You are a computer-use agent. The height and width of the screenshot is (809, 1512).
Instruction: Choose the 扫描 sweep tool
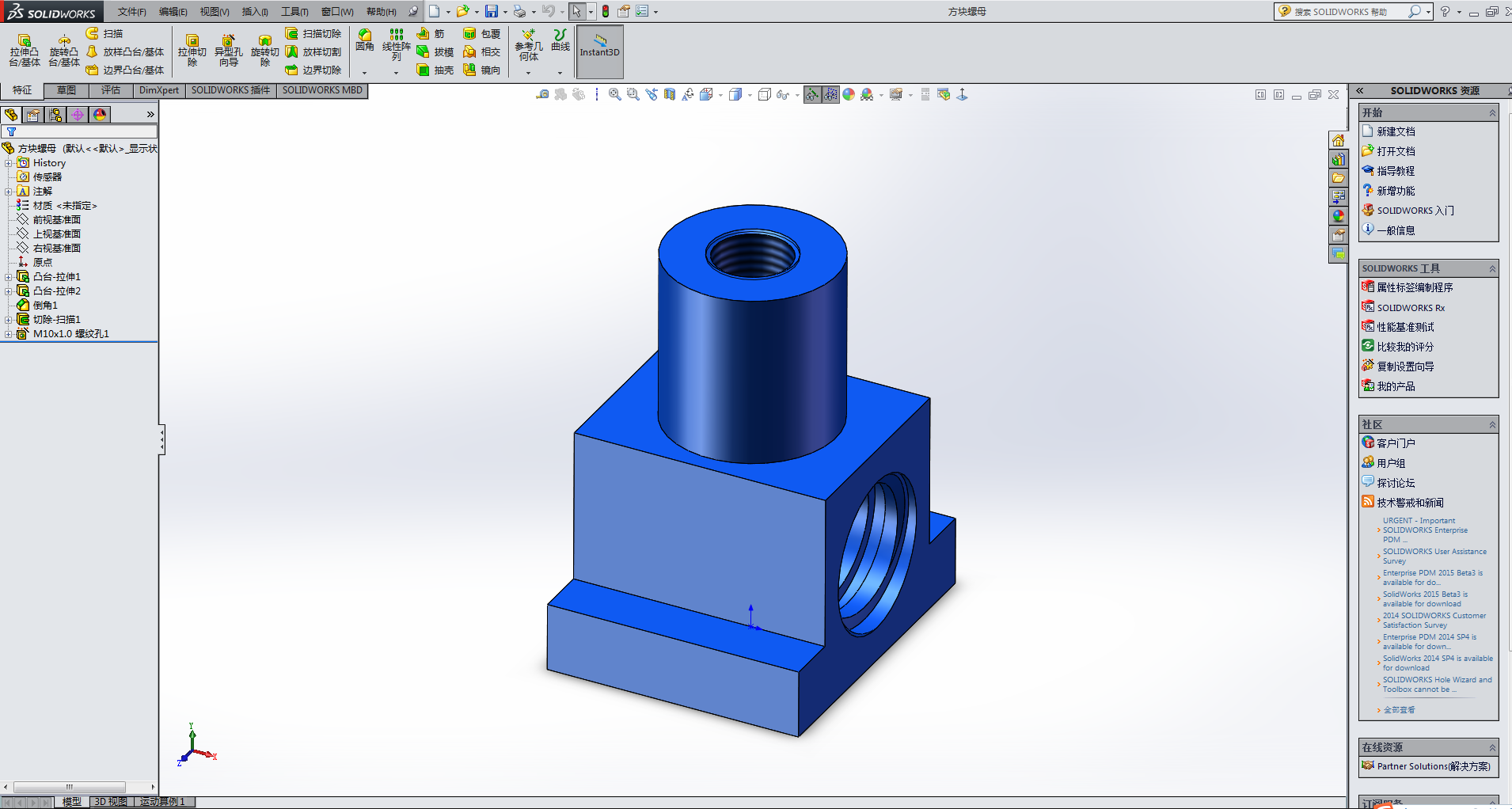point(104,33)
